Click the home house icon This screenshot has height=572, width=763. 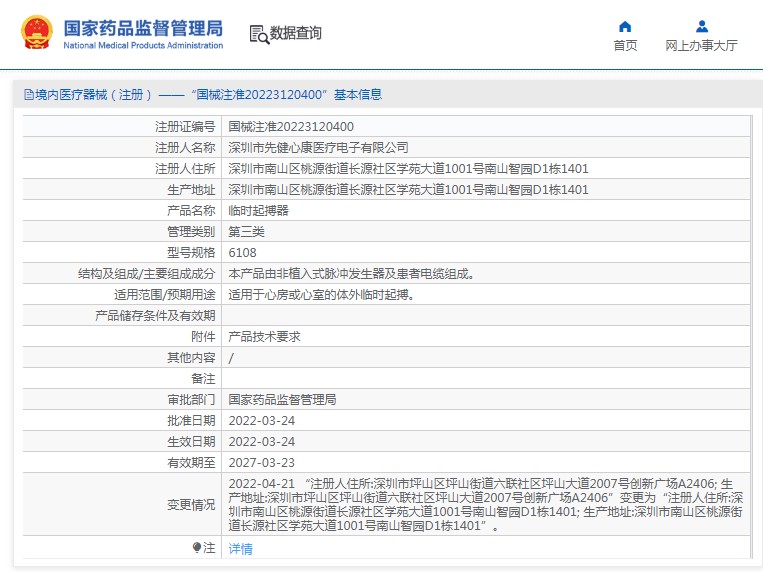point(625,27)
